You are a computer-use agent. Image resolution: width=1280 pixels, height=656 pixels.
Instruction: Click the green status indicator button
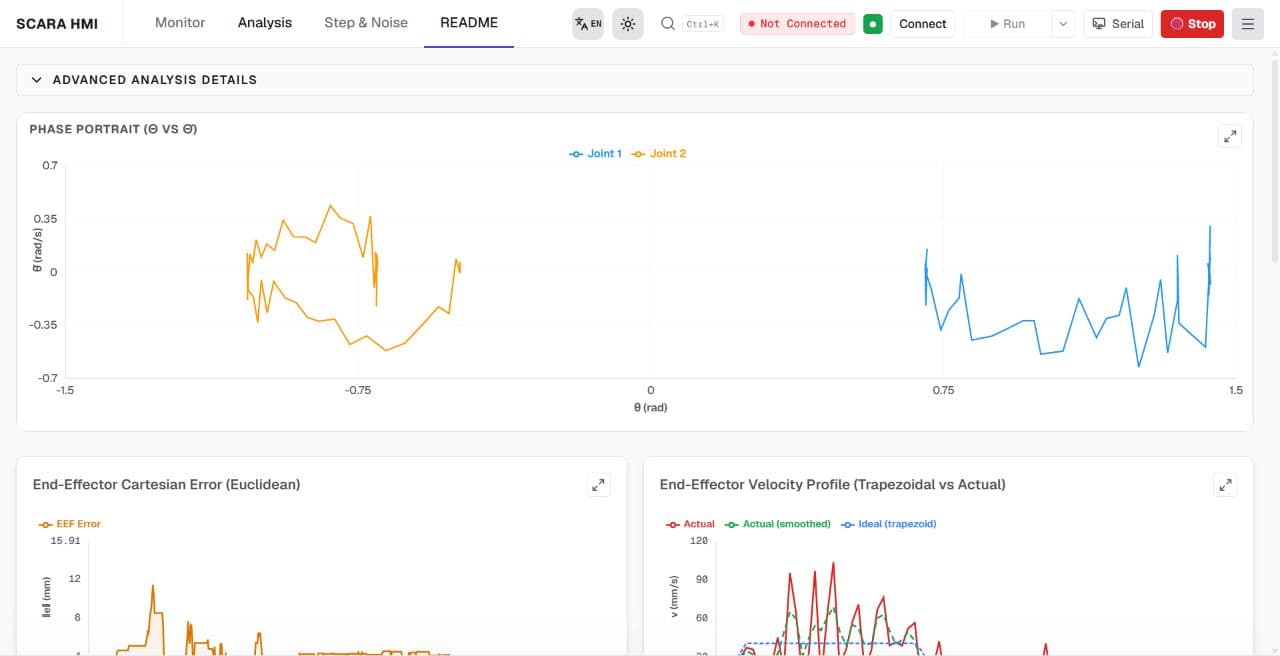[x=873, y=23]
